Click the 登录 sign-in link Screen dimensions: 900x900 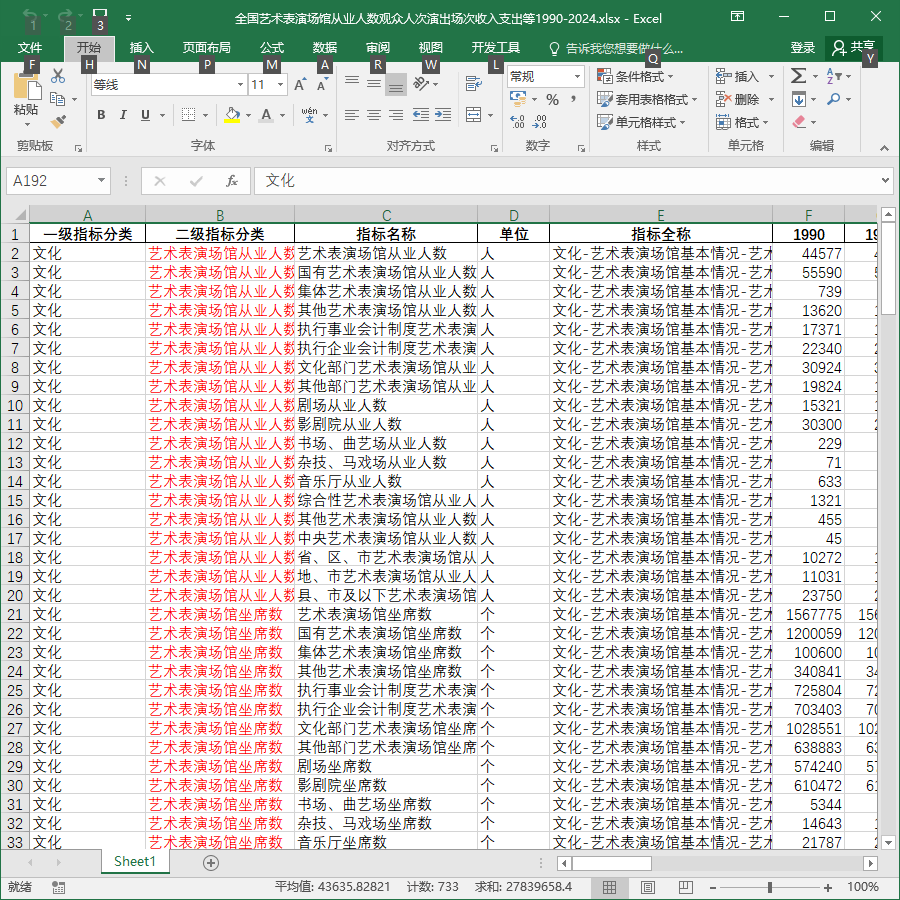[x=802, y=48]
